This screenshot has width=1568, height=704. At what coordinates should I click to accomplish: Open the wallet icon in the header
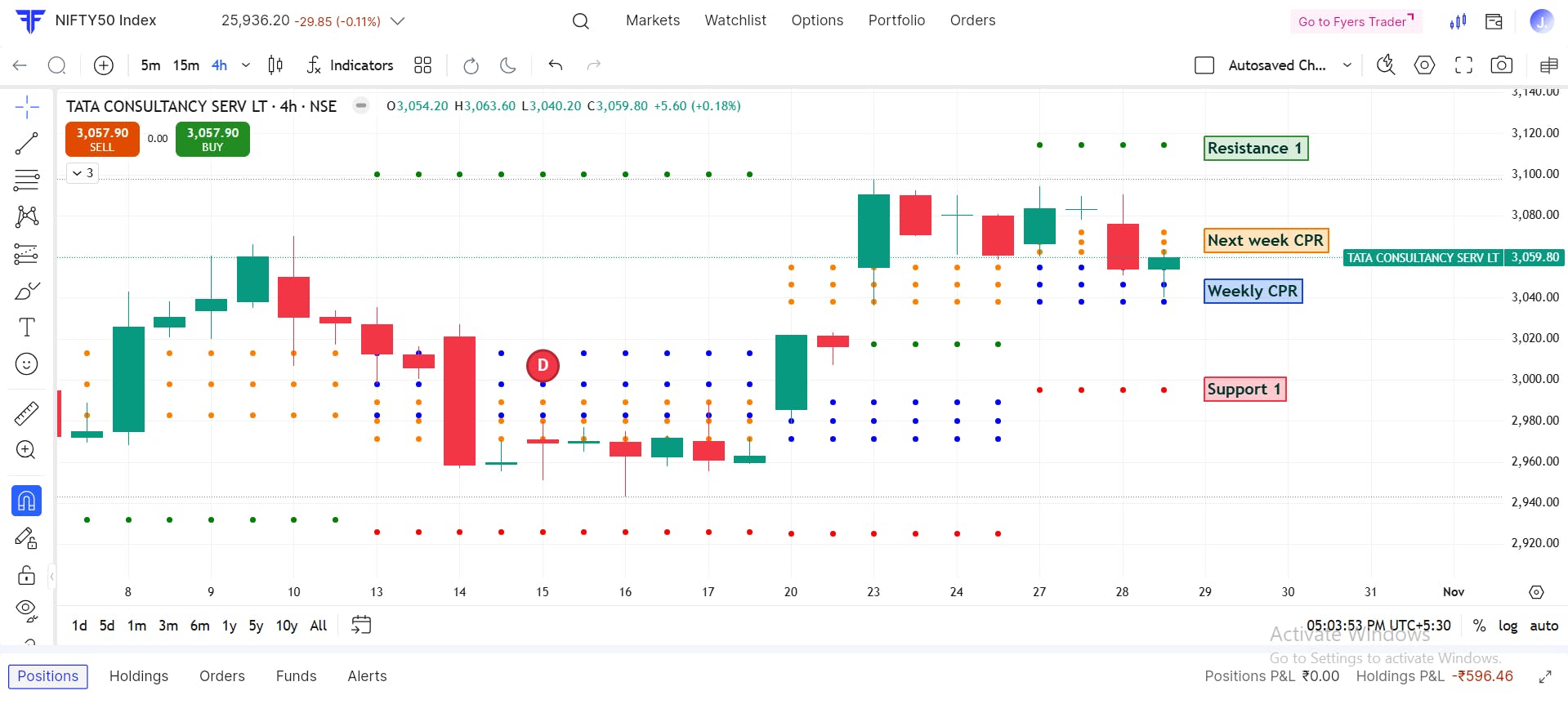point(1494,21)
